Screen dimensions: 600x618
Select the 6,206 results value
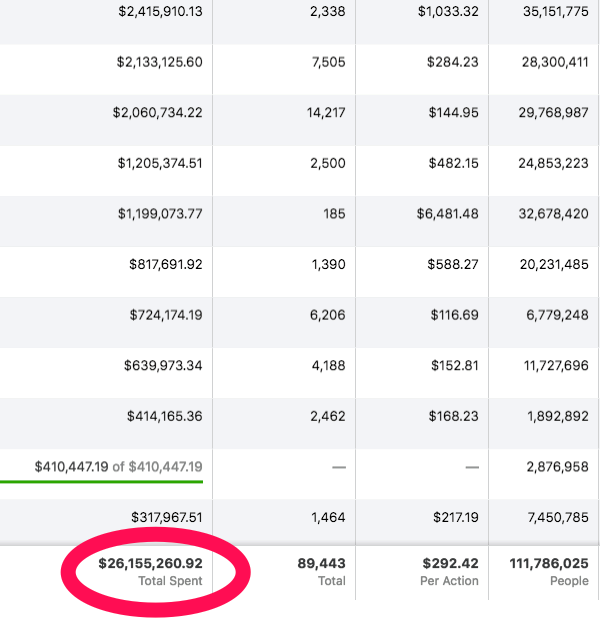click(328, 315)
